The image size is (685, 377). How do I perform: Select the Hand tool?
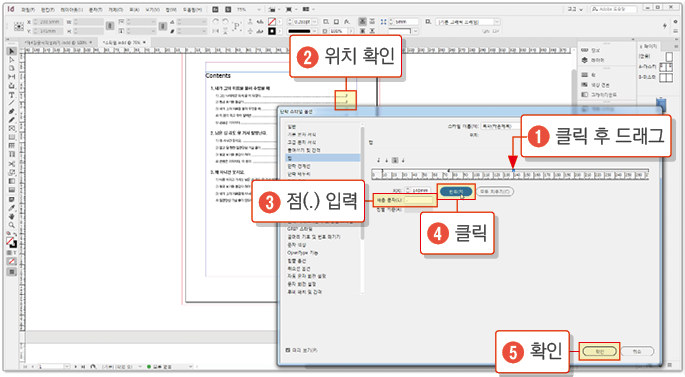(12, 217)
